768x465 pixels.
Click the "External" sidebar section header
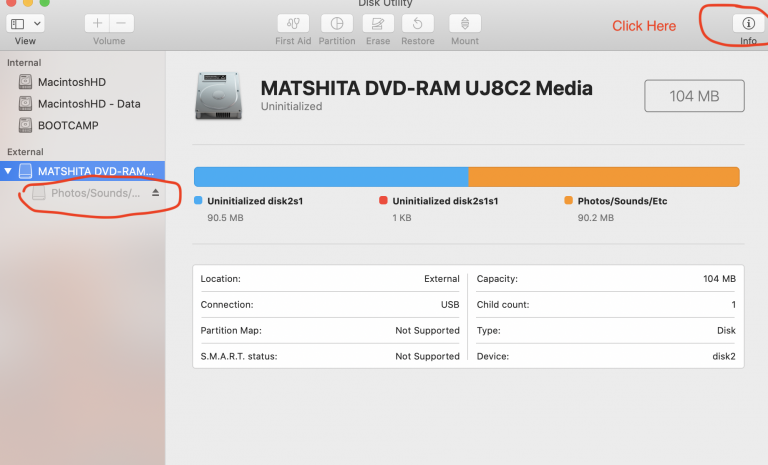coord(25,152)
